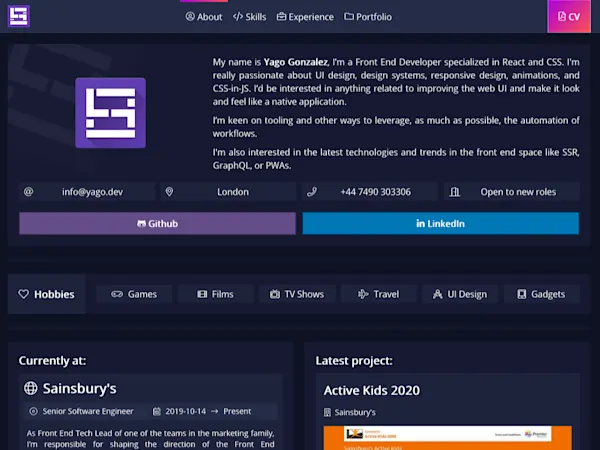Click the calendar icon beside 2019-10-14
This screenshot has height=450, width=600.
point(157,411)
